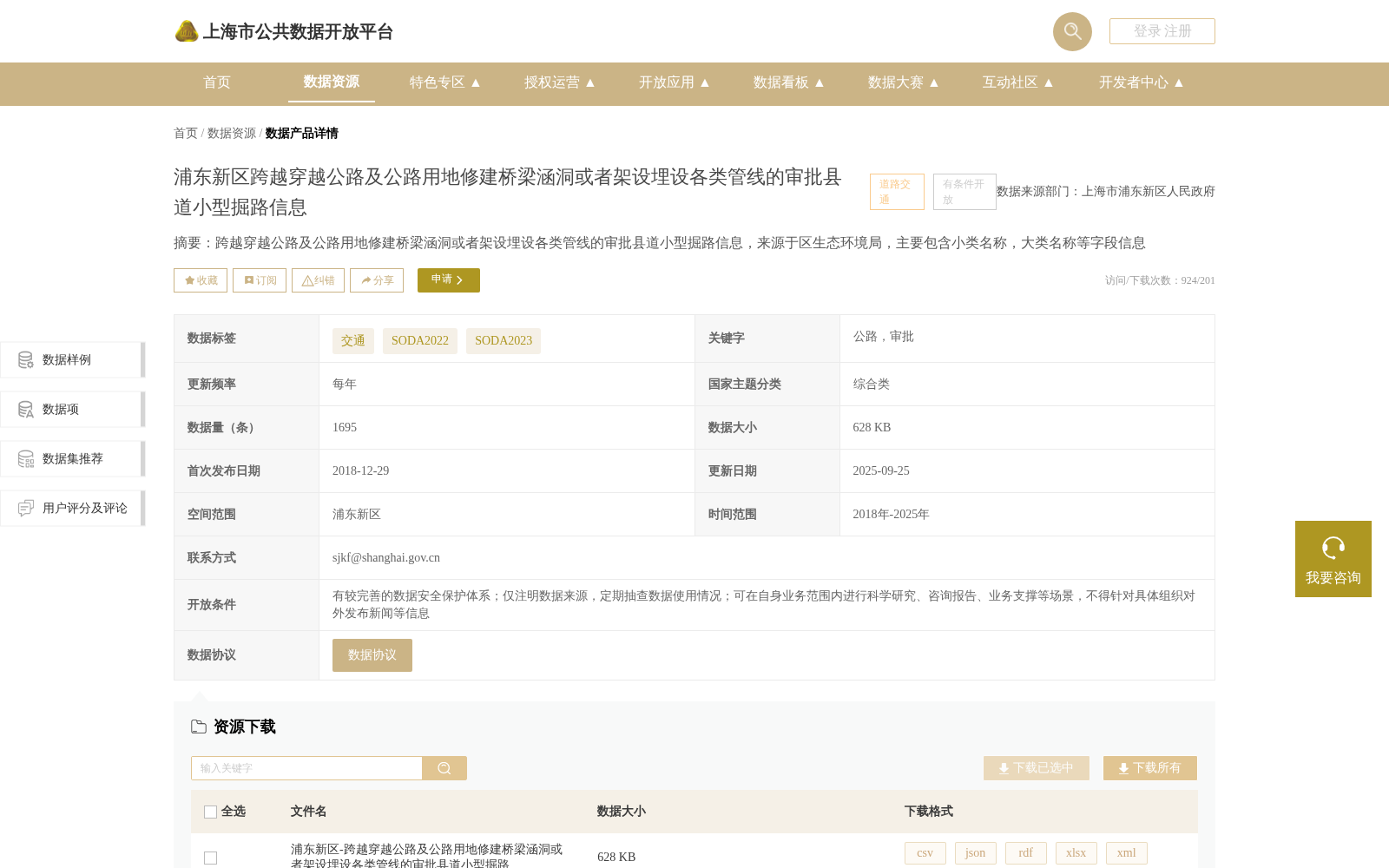
Task: Open 数据样例 sidebar item
Action: click(x=72, y=359)
